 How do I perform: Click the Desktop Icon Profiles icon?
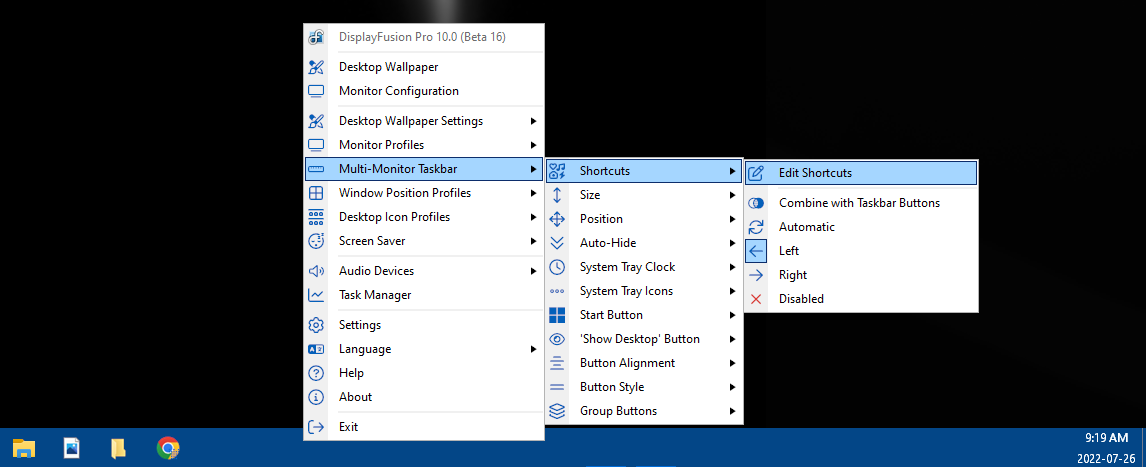tap(316, 217)
